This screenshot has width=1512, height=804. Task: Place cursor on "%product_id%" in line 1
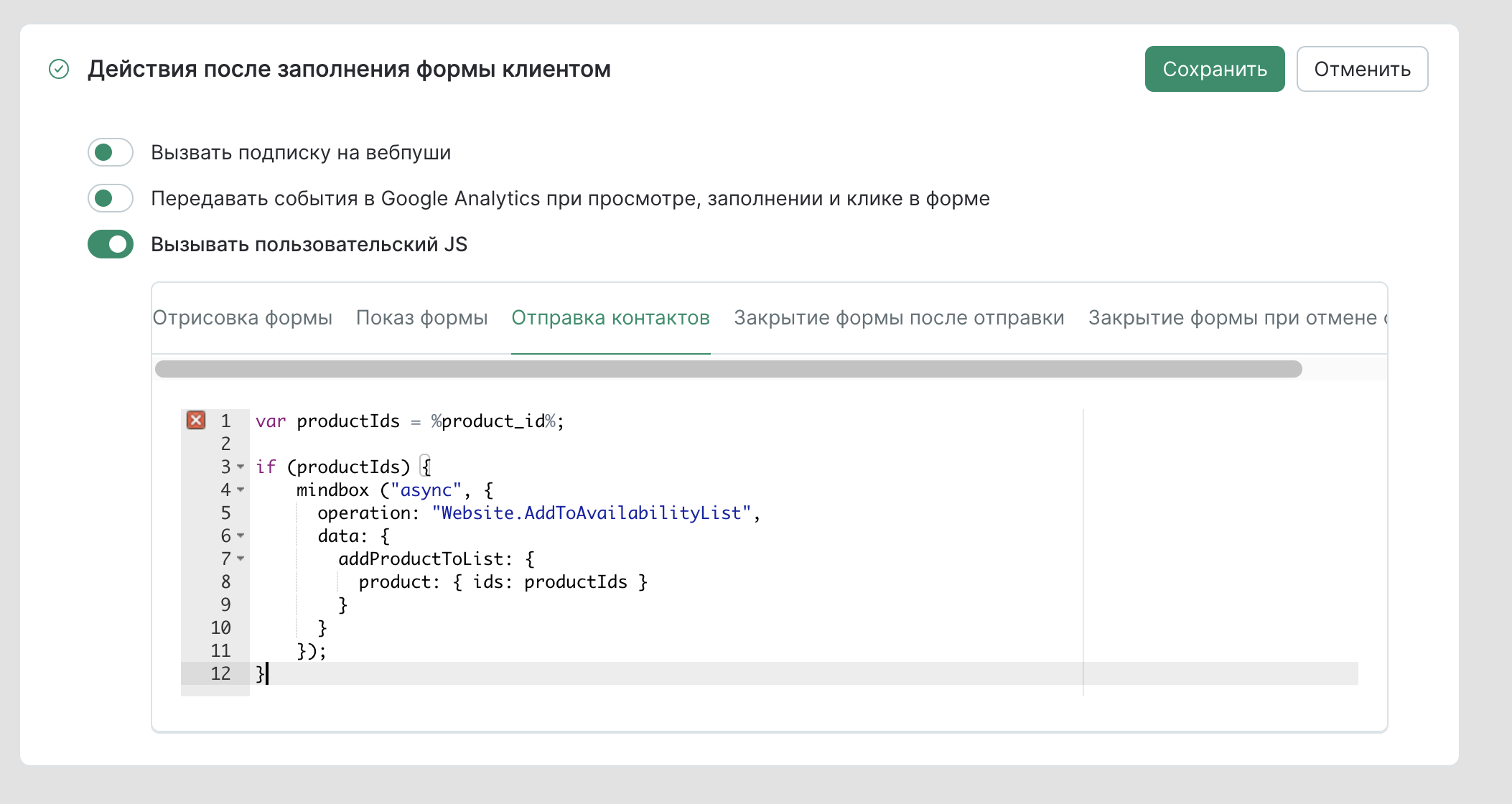click(x=493, y=421)
